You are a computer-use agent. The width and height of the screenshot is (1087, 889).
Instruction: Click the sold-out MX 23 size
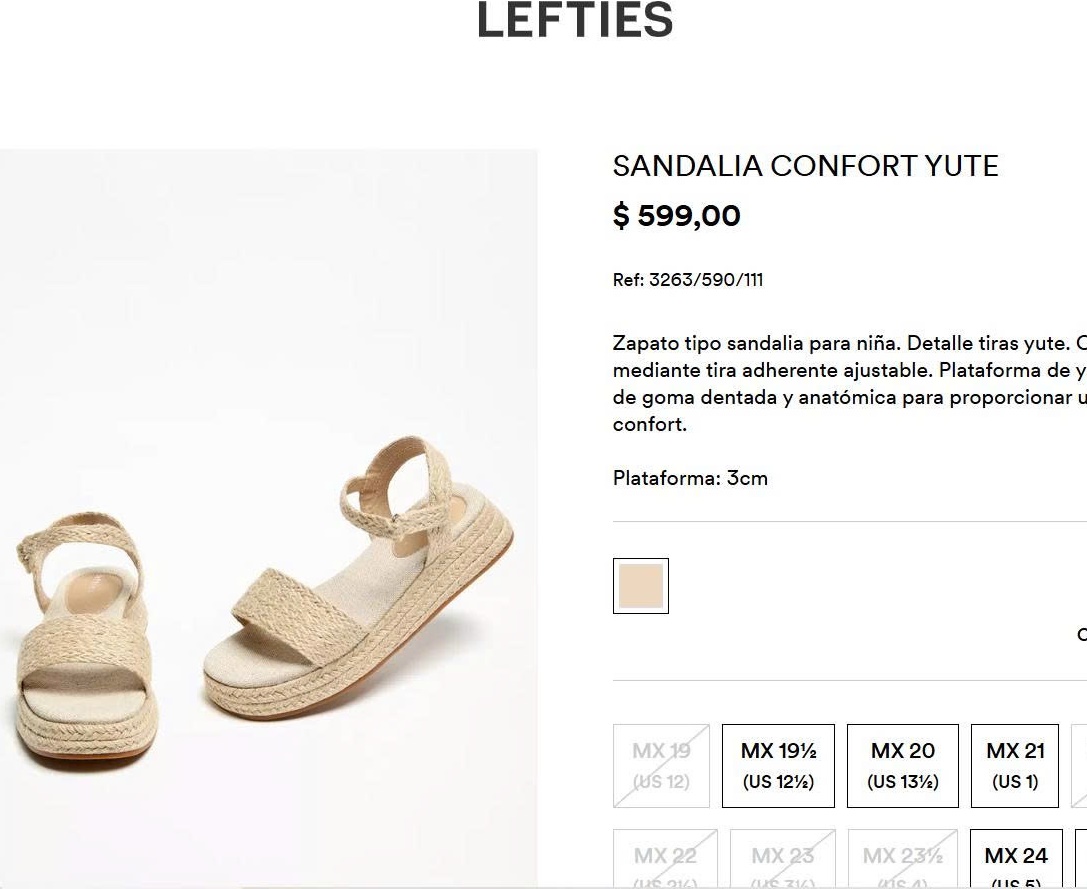pyautogui.click(x=782, y=860)
